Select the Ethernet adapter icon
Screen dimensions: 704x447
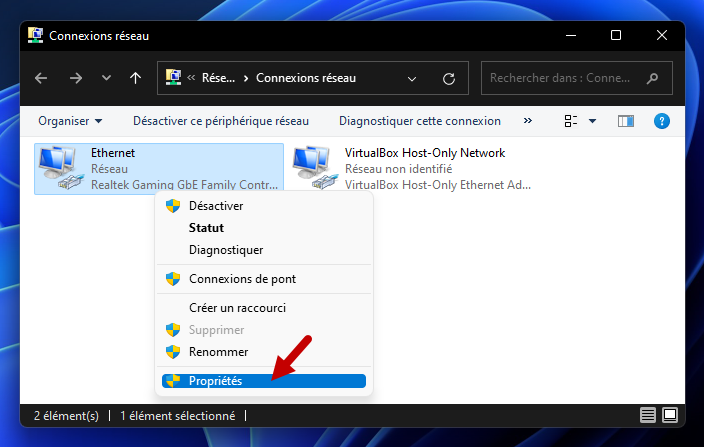(61, 168)
